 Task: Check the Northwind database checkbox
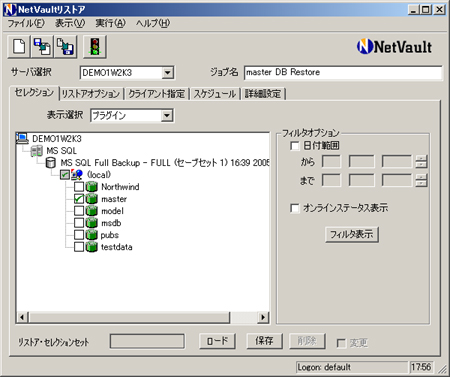click(x=79, y=187)
